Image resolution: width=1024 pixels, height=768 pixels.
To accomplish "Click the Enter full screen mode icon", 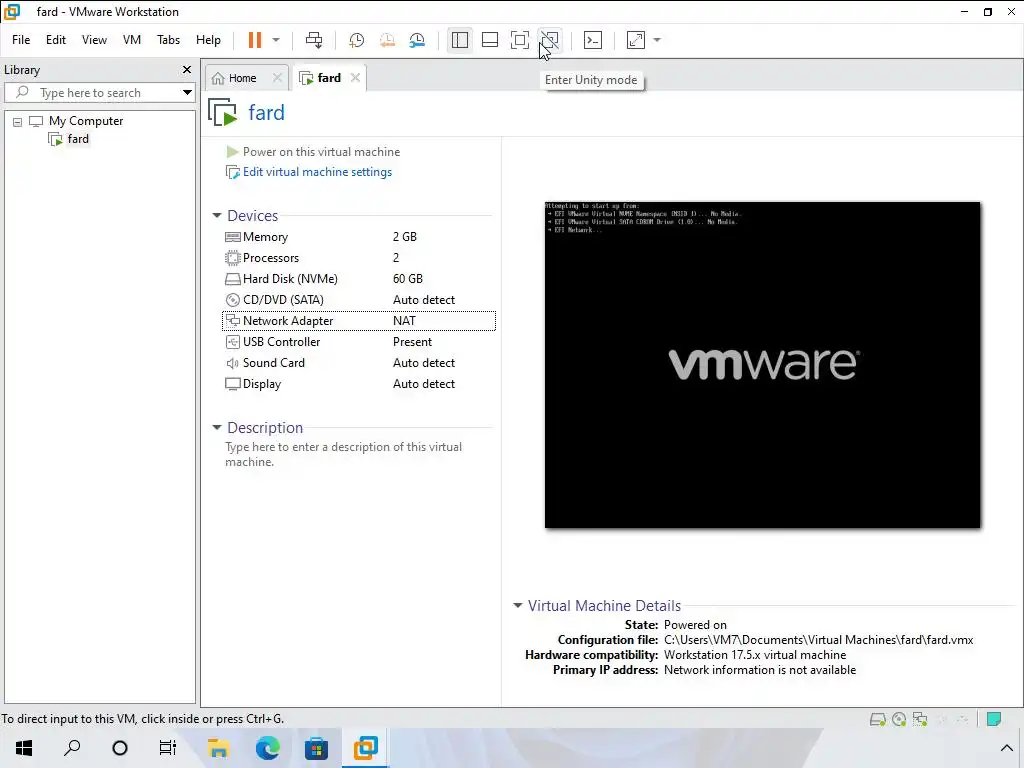I will click(x=520, y=40).
